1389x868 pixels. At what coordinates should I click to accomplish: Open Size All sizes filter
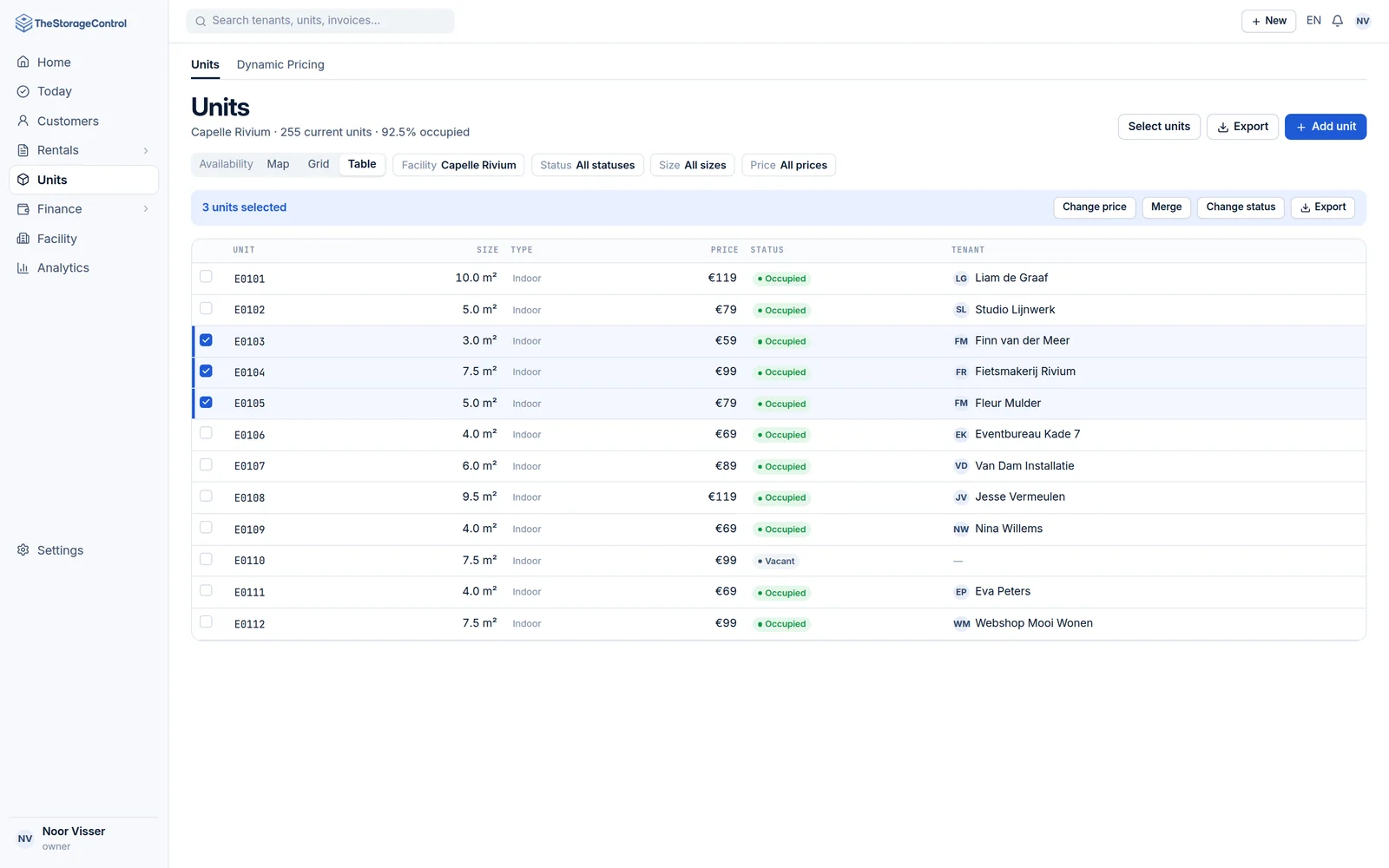point(693,165)
